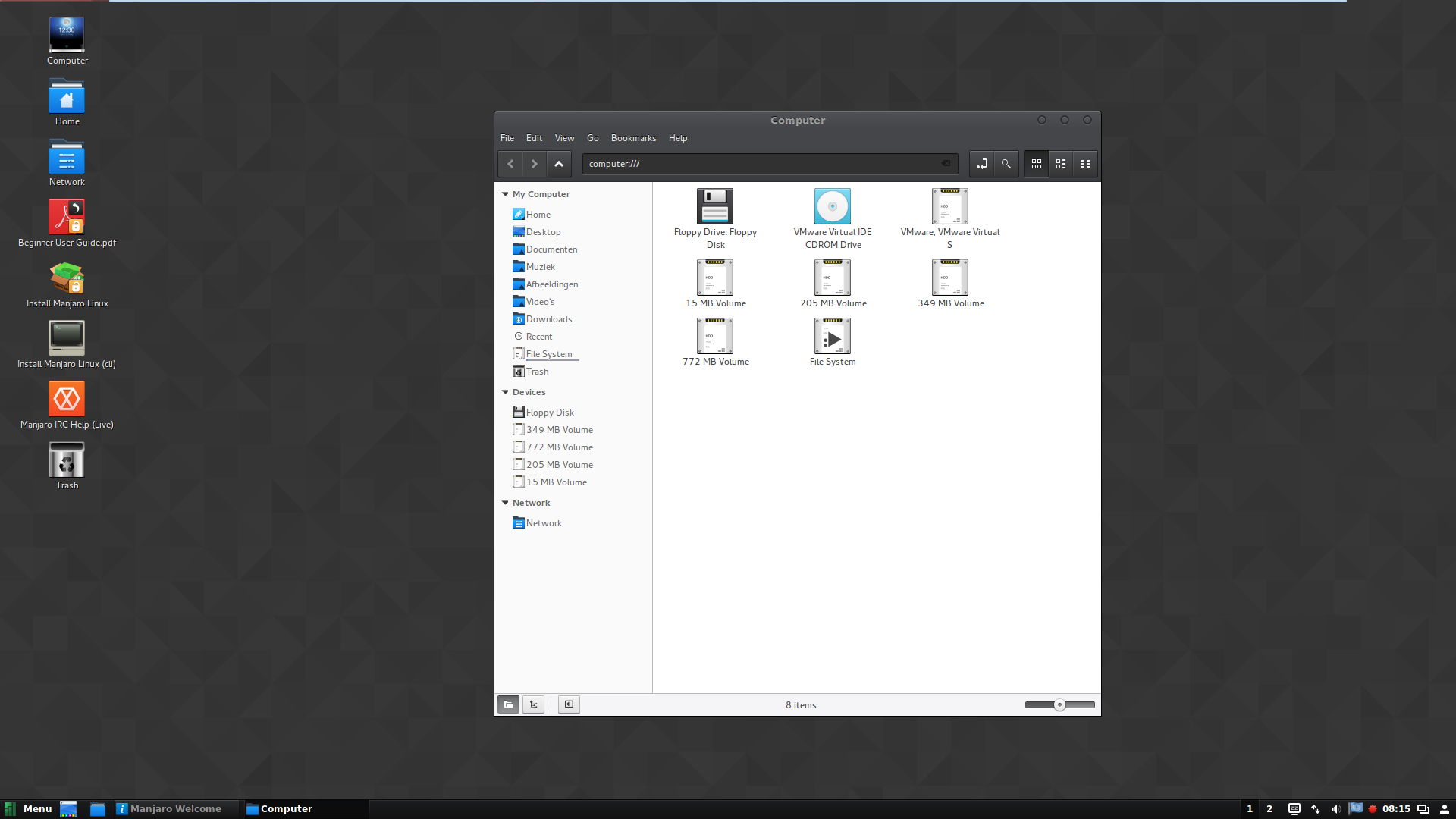Open the View menu
1456x819 pixels.
click(x=564, y=138)
